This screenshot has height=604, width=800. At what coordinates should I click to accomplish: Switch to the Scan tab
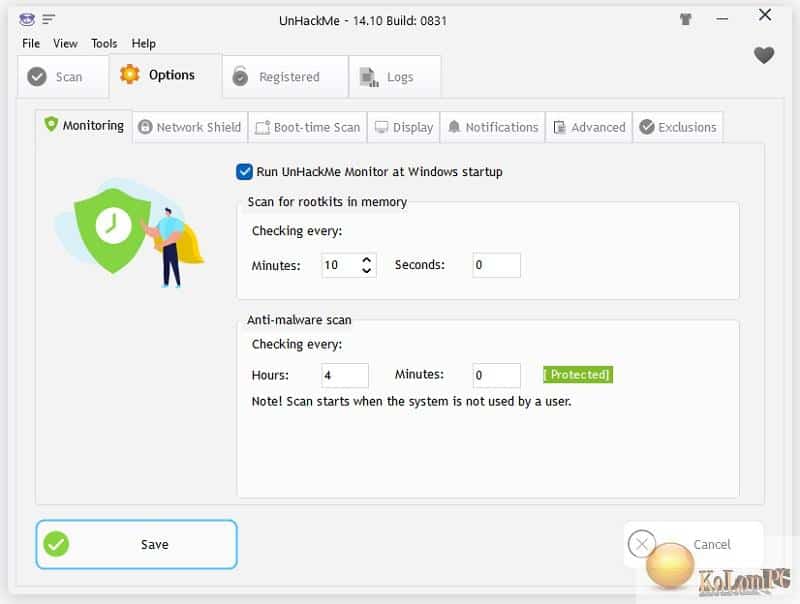[x=63, y=77]
